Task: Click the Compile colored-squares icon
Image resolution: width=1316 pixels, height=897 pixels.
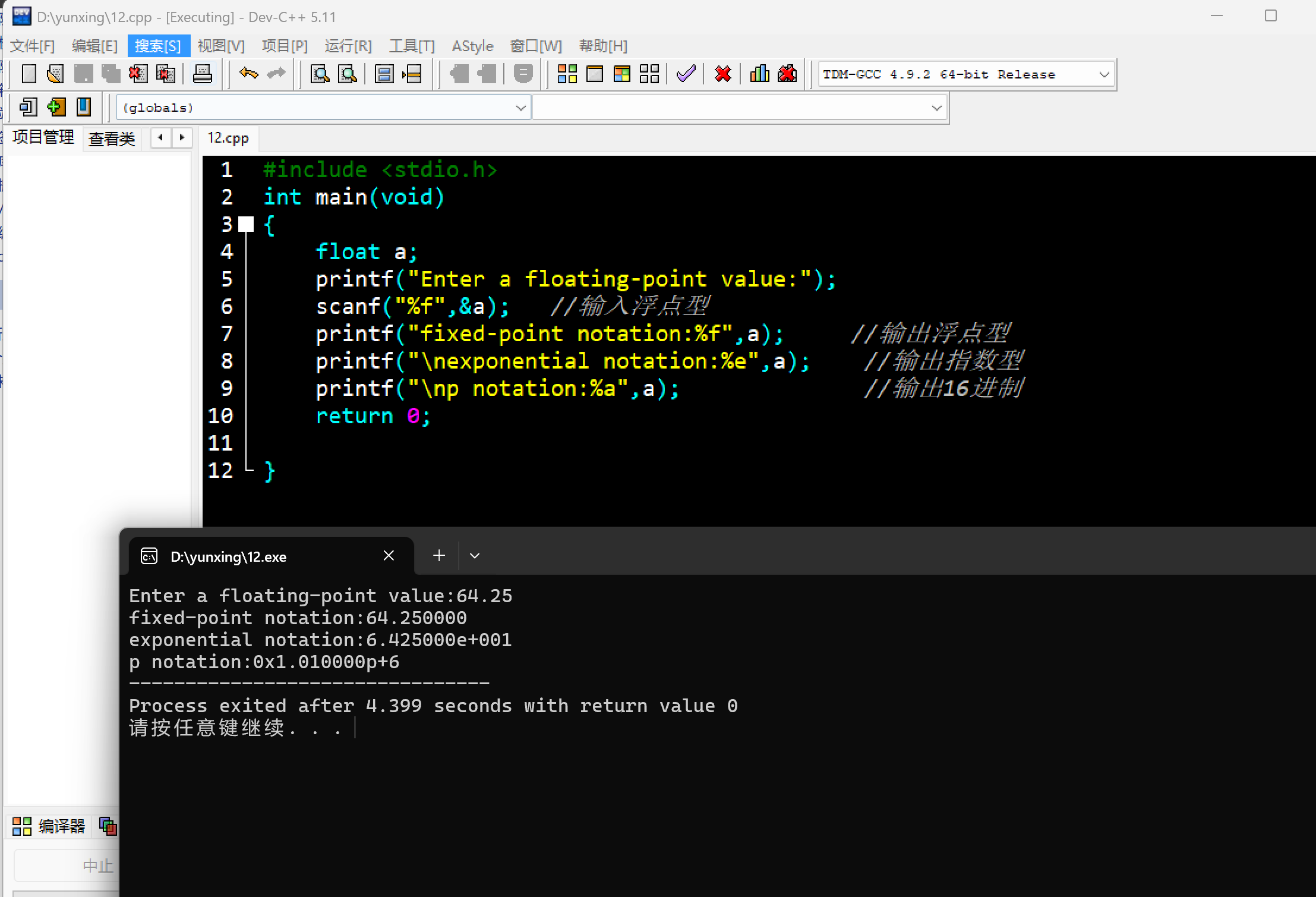Action: click(x=567, y=74)
